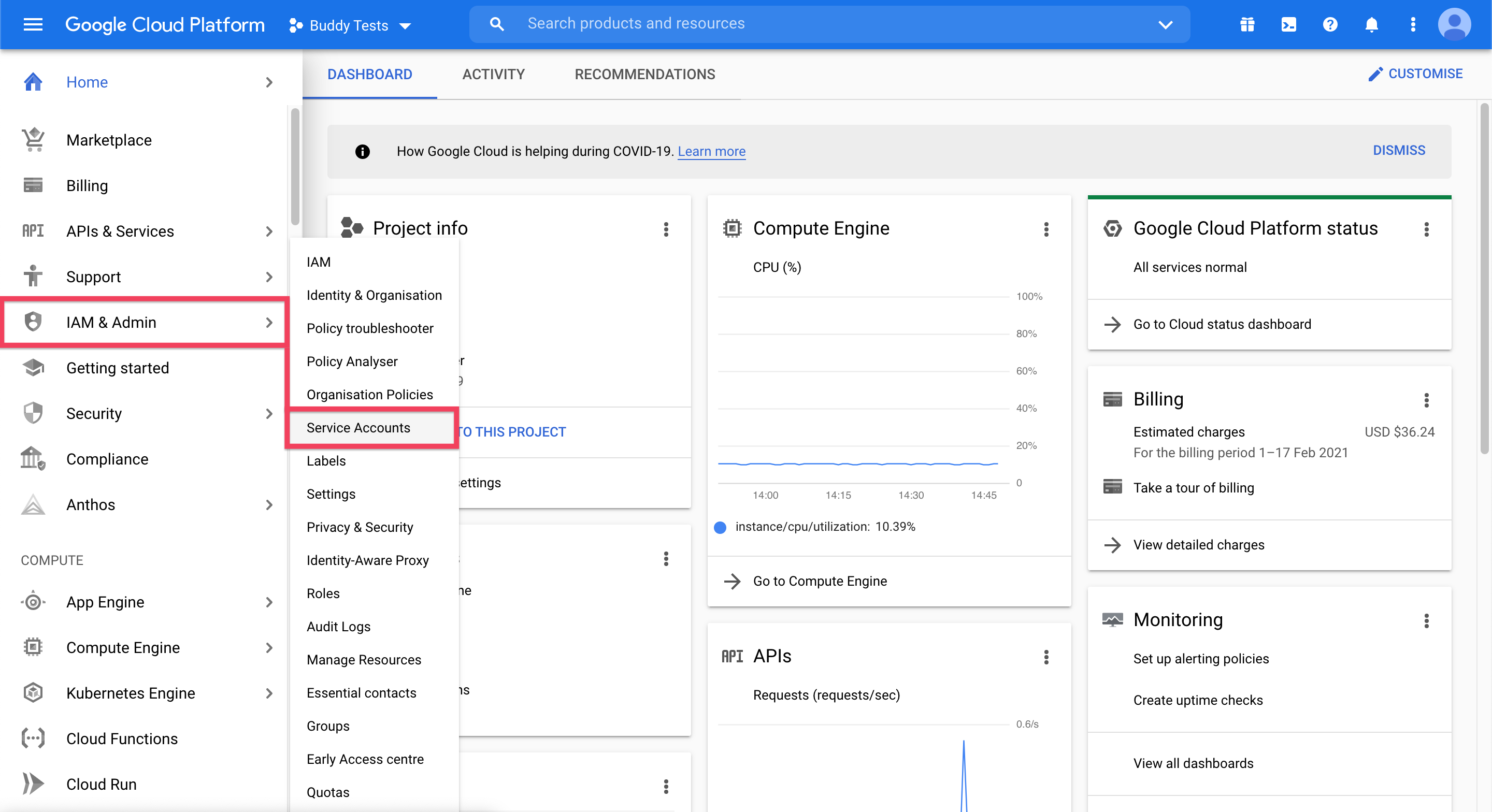Click Go to Compute Engine link
This screenshot has width=1492, height=812.
[x=820, y=581]
